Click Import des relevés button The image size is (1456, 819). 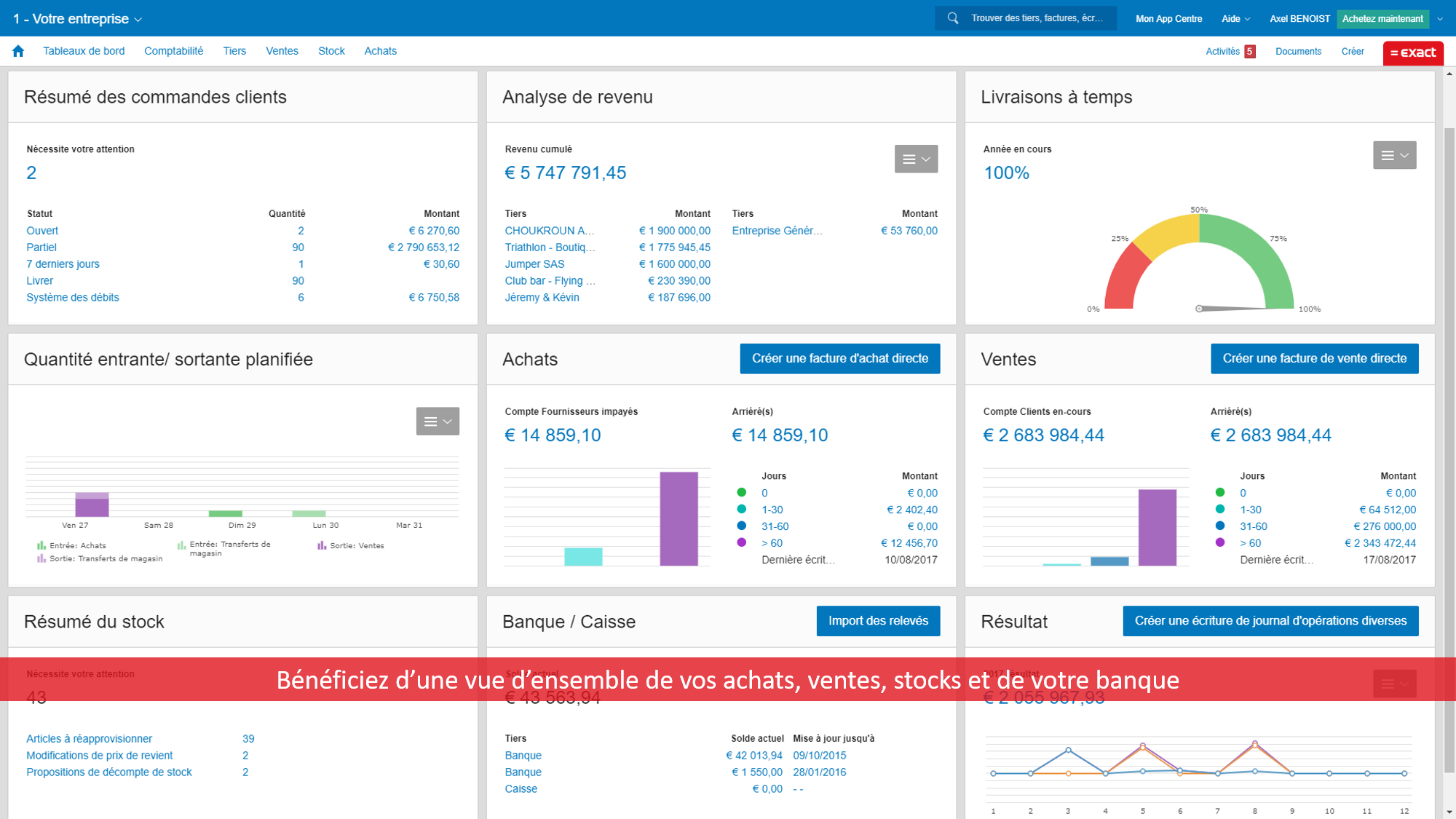point(877,621)
